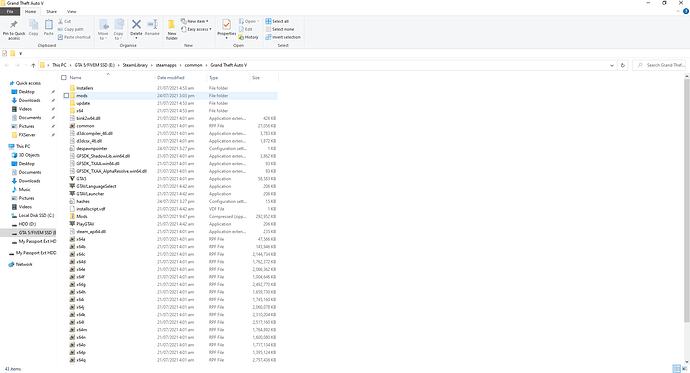This screenshot has height=373, width=690.
Task: Switch to large icons view layout
Action: pyautogui.click(x=684, y=369)
